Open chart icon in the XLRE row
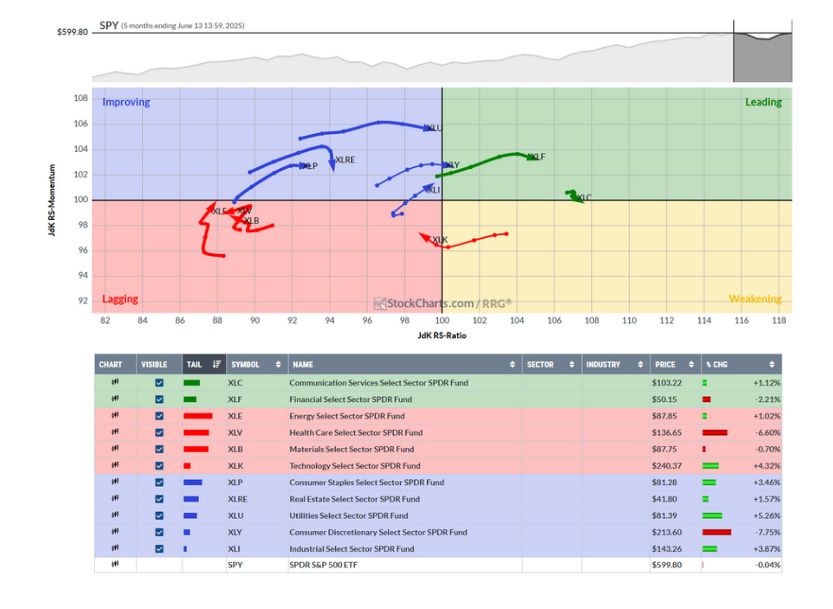 (115, 498)
